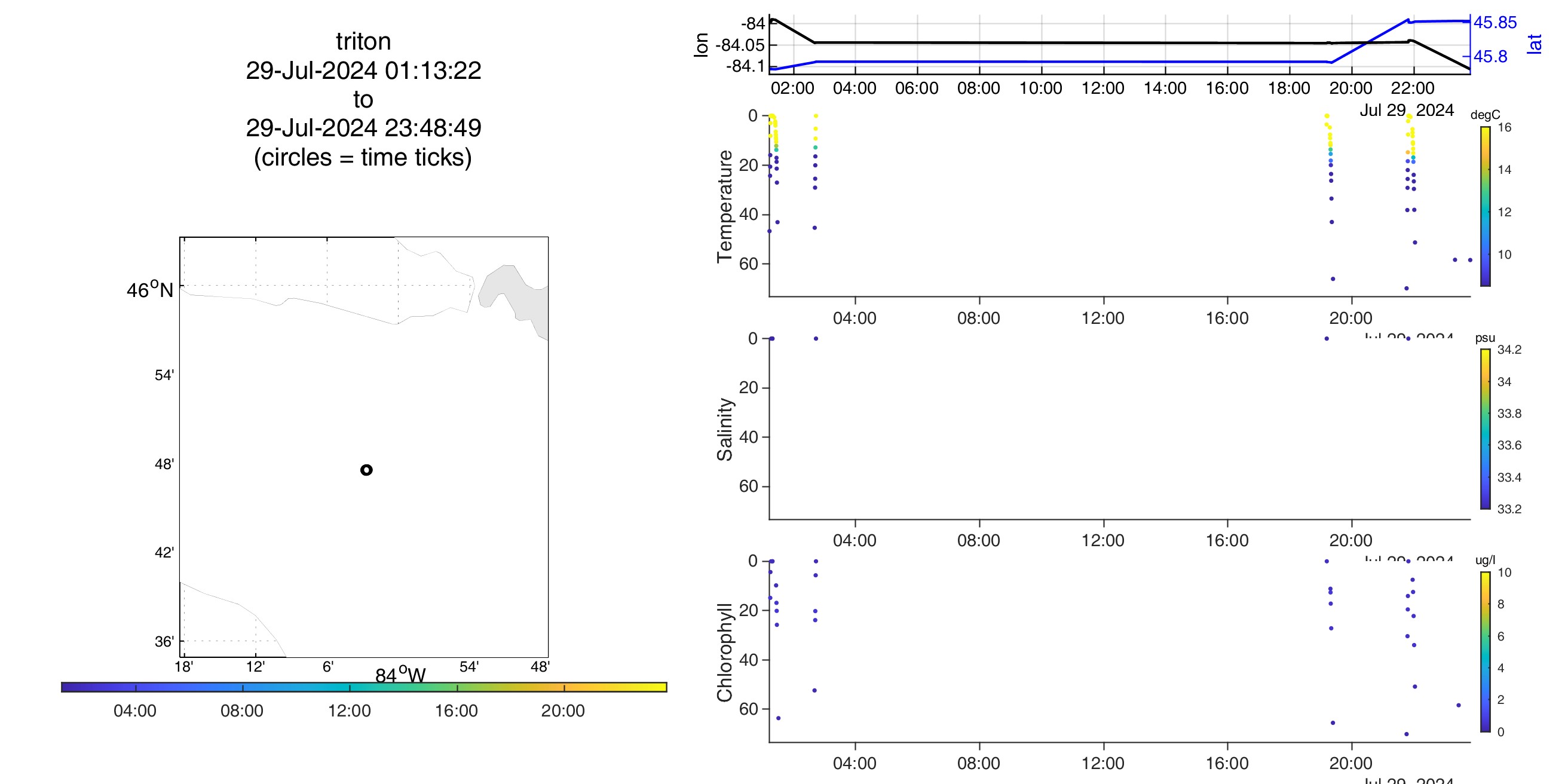The height and width of the screenshot is (784, 1568).
Task: Click the '48'' latitude tick on map
Action: (164, 464)
